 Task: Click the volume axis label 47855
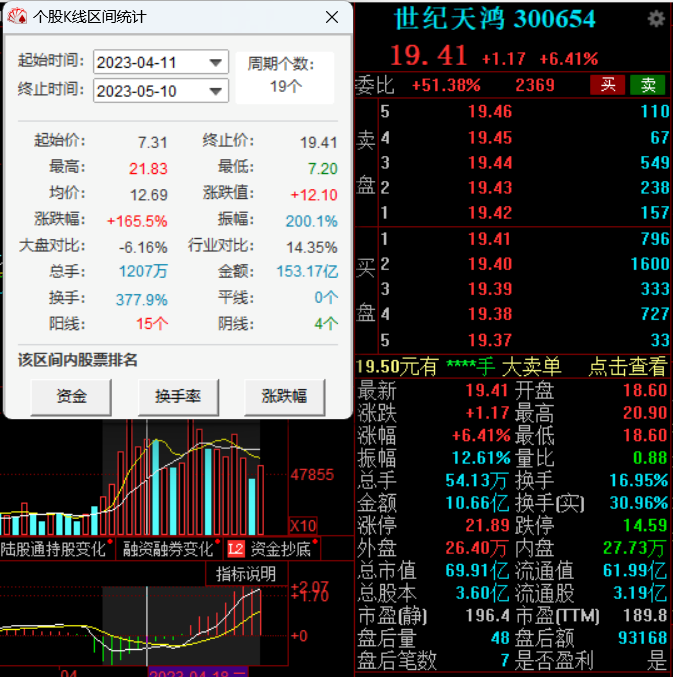pos(312,475)
